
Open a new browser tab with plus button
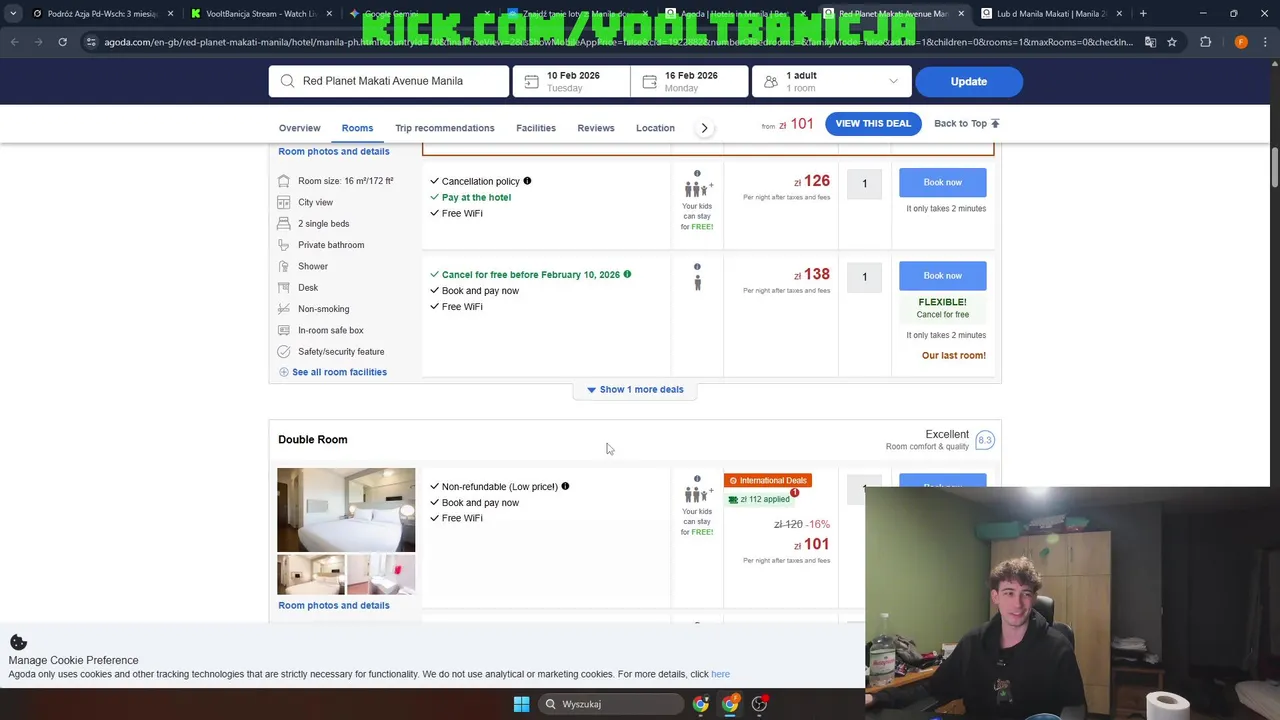(1143, 14)
